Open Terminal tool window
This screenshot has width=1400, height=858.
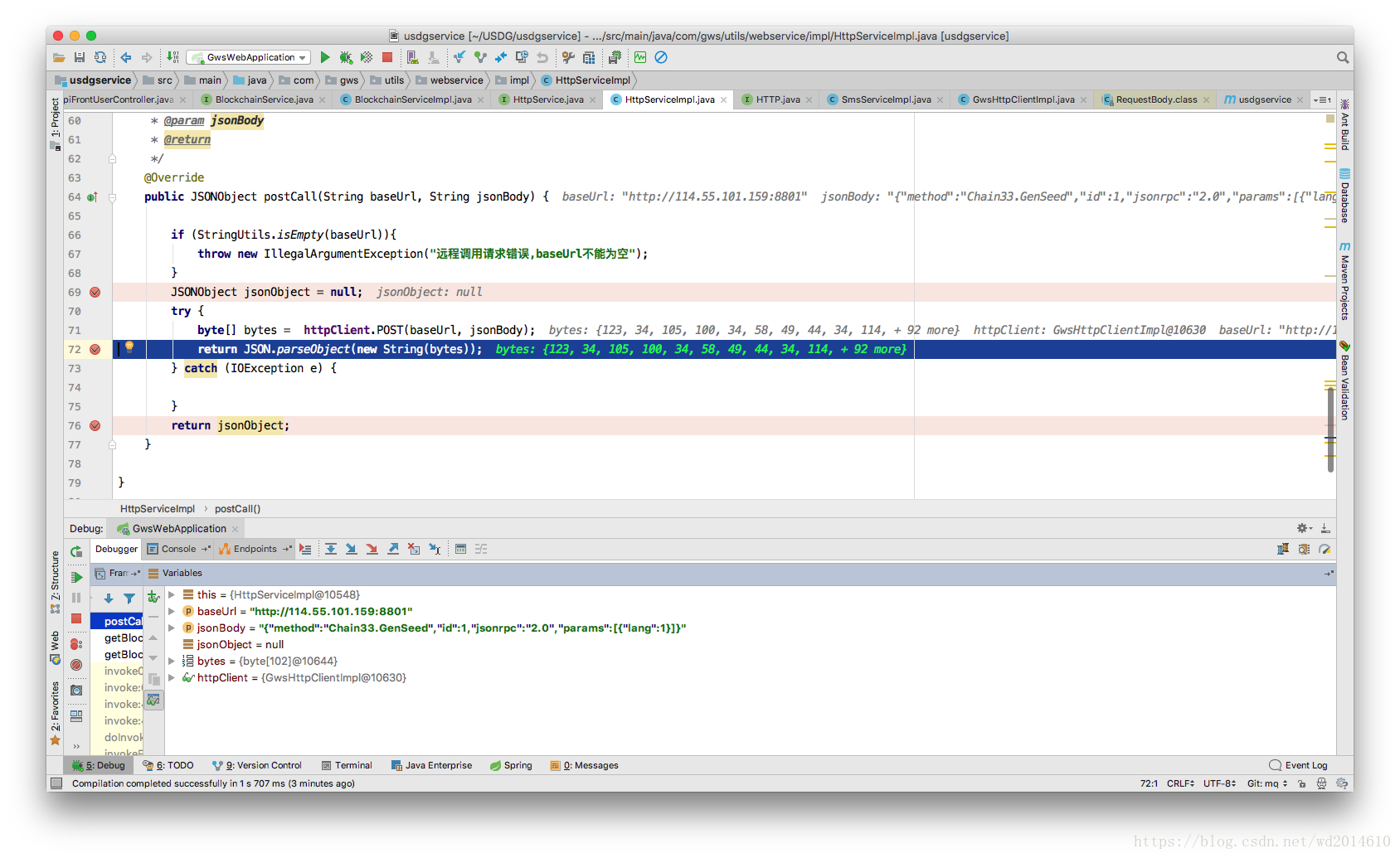347,765
